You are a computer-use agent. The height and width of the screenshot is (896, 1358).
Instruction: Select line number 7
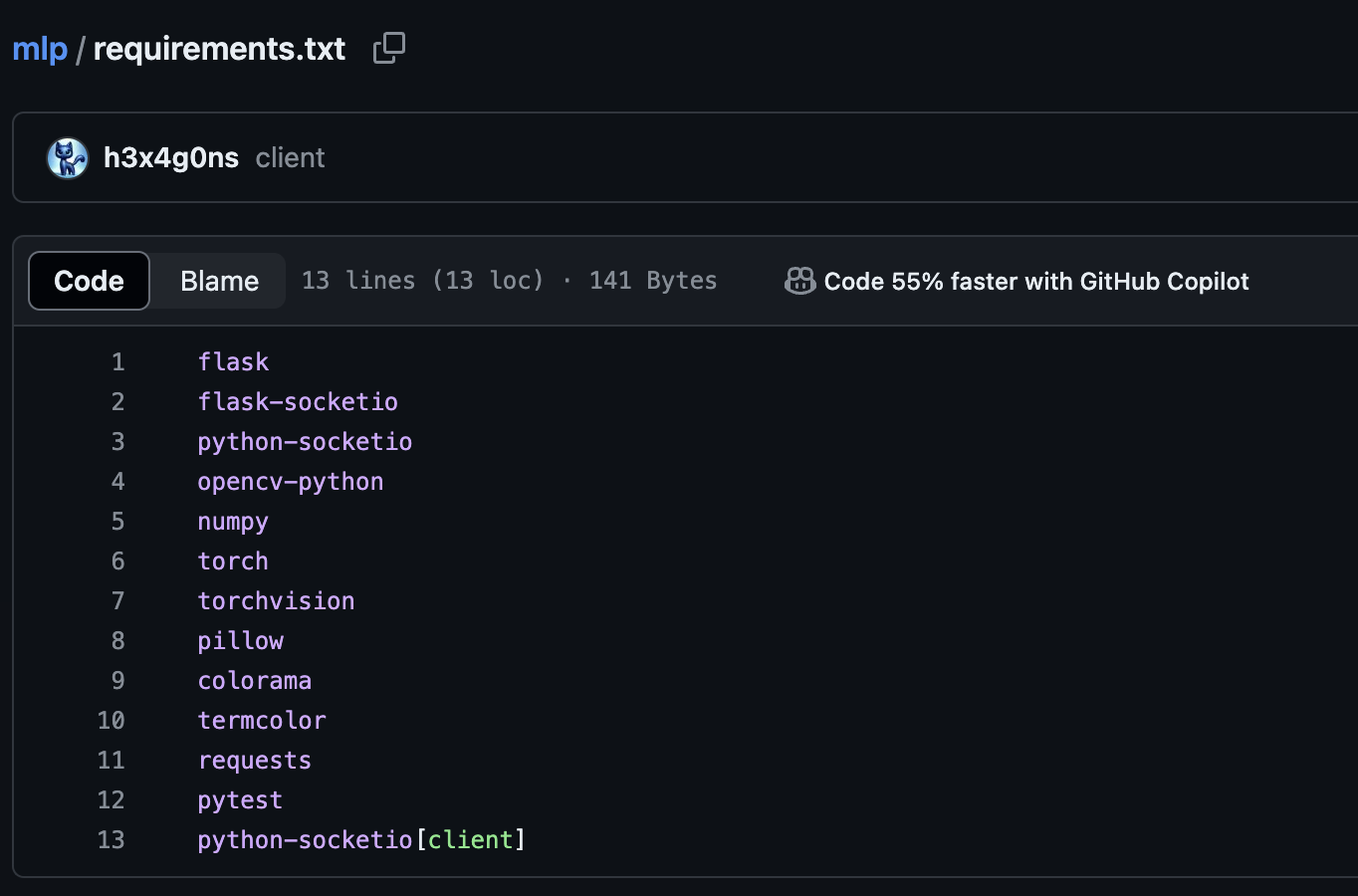[117, 601]
